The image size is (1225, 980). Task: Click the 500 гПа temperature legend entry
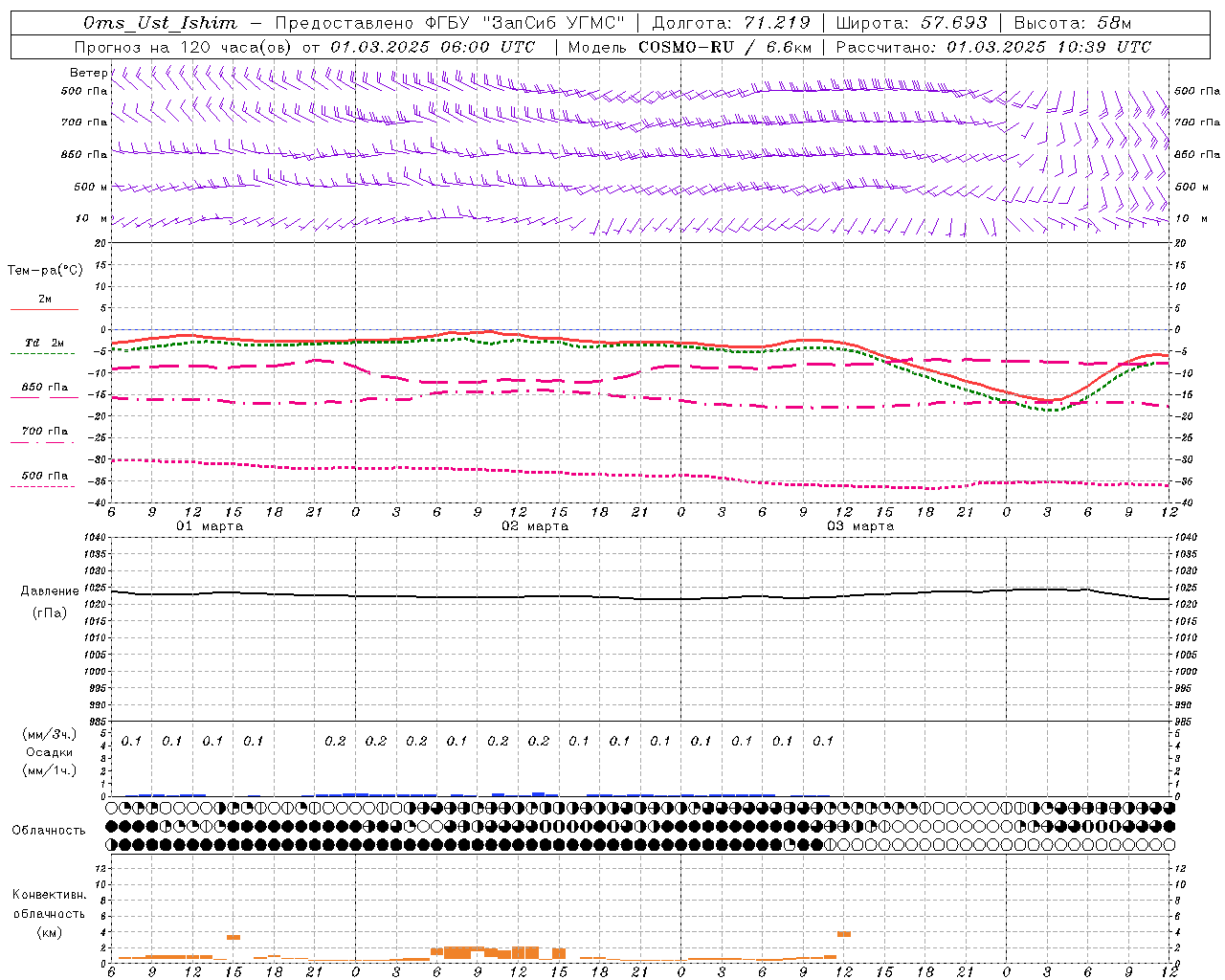coord(45,476)
